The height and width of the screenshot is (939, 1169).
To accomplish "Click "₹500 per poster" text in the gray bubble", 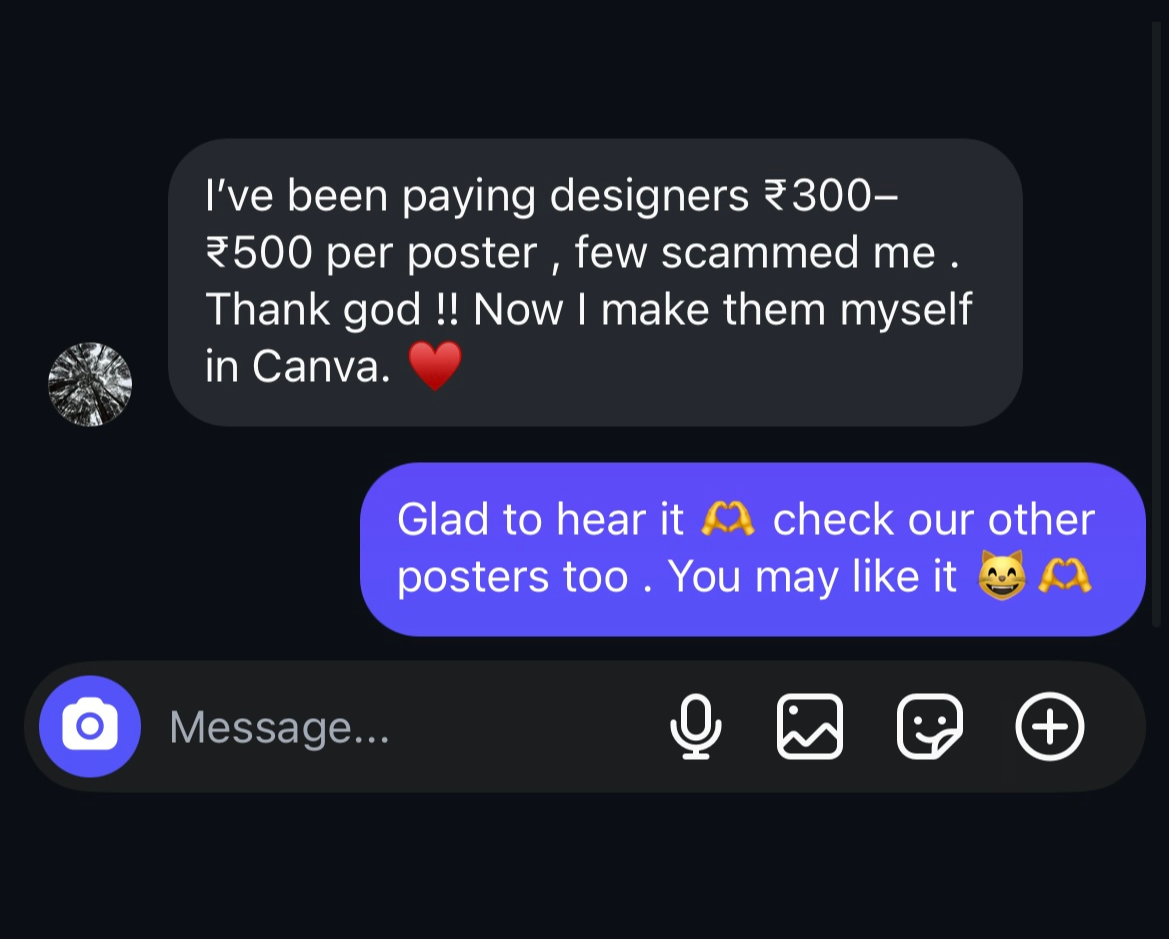I will 371,253.
